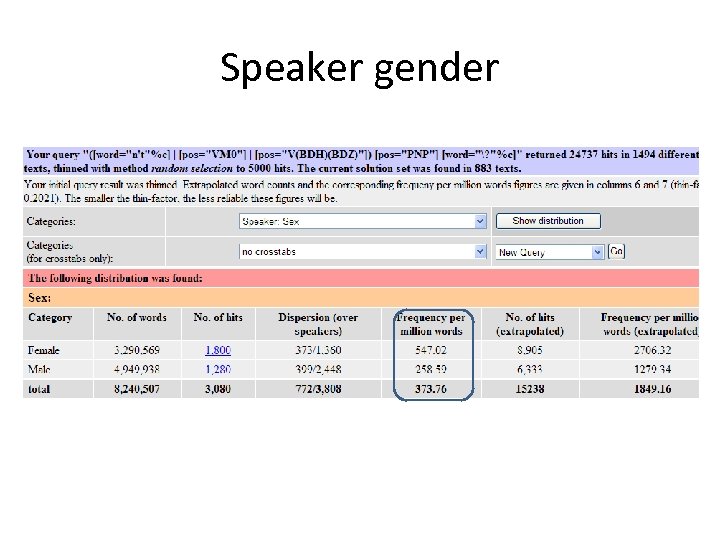
Task: Select the frequency value 547.02
Action: (x=431, y=350)
